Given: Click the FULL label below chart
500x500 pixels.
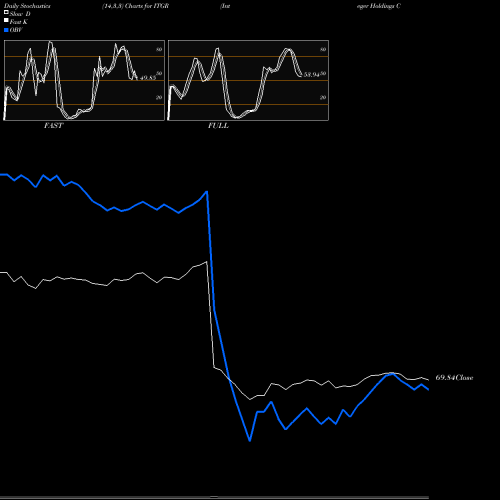Looking at the screenshot, I should 218,126.
